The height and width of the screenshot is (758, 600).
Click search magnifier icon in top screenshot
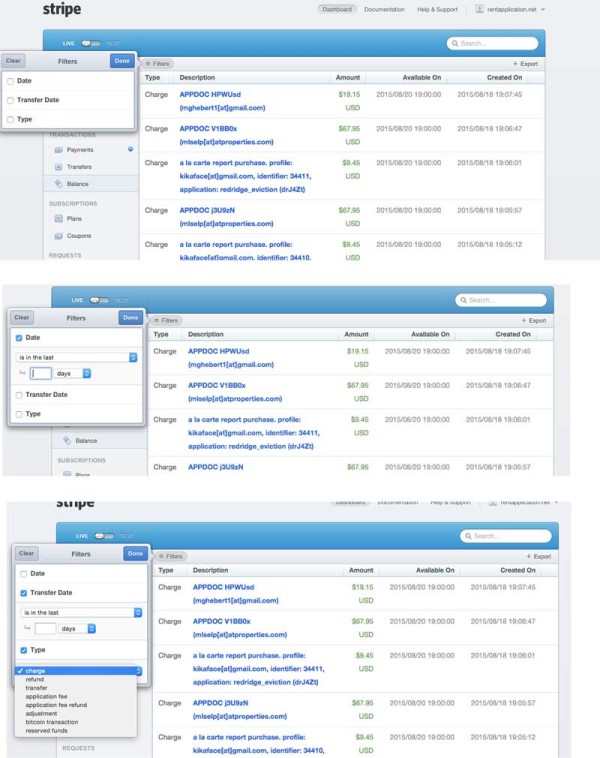pos(455,44)
